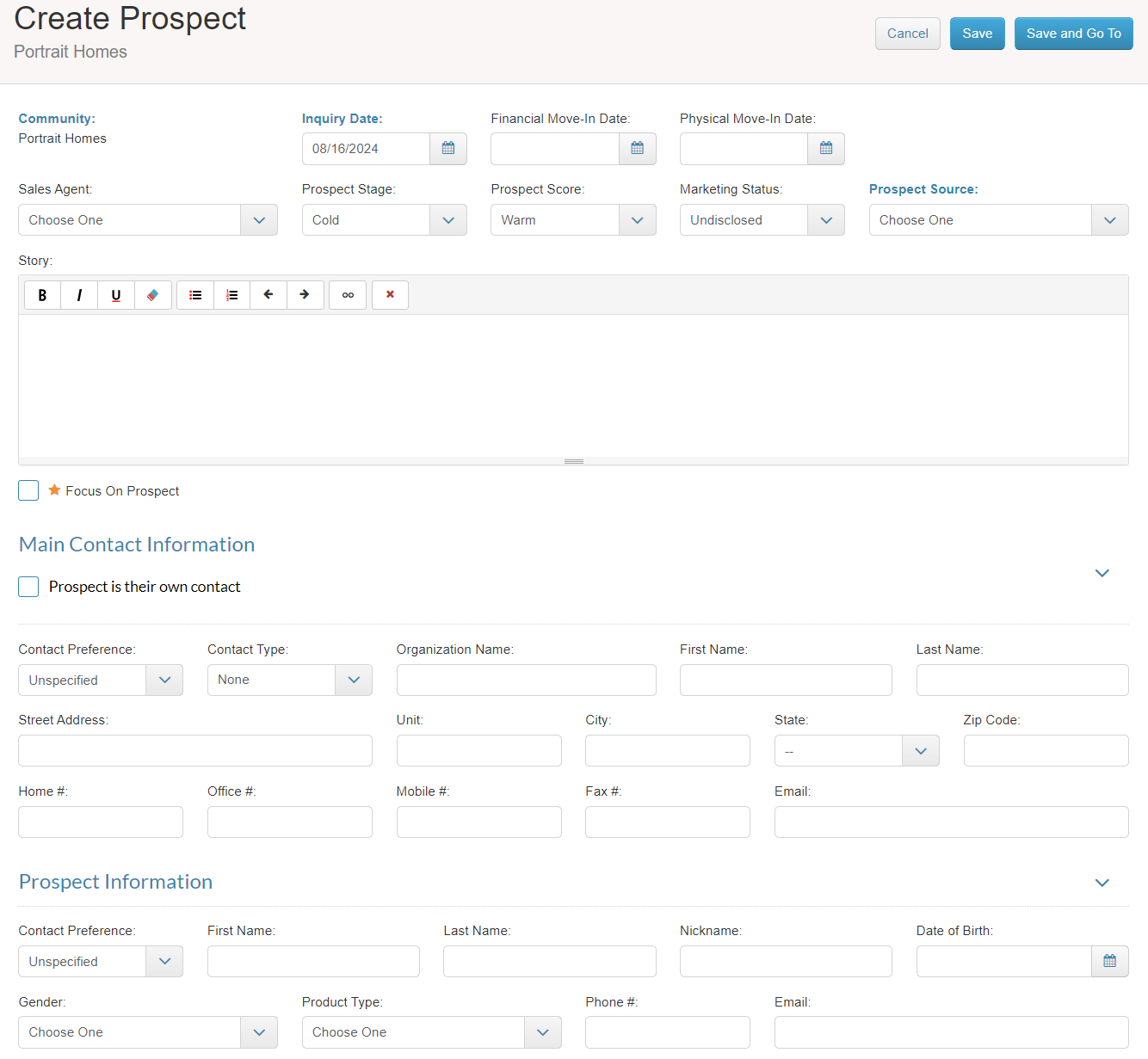
Task: Clear formatting with the eraser icon
Action: pos(153,295)
